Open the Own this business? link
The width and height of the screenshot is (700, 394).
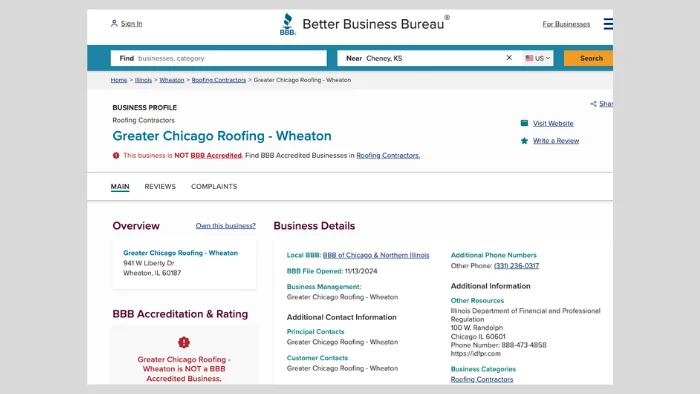225,226
